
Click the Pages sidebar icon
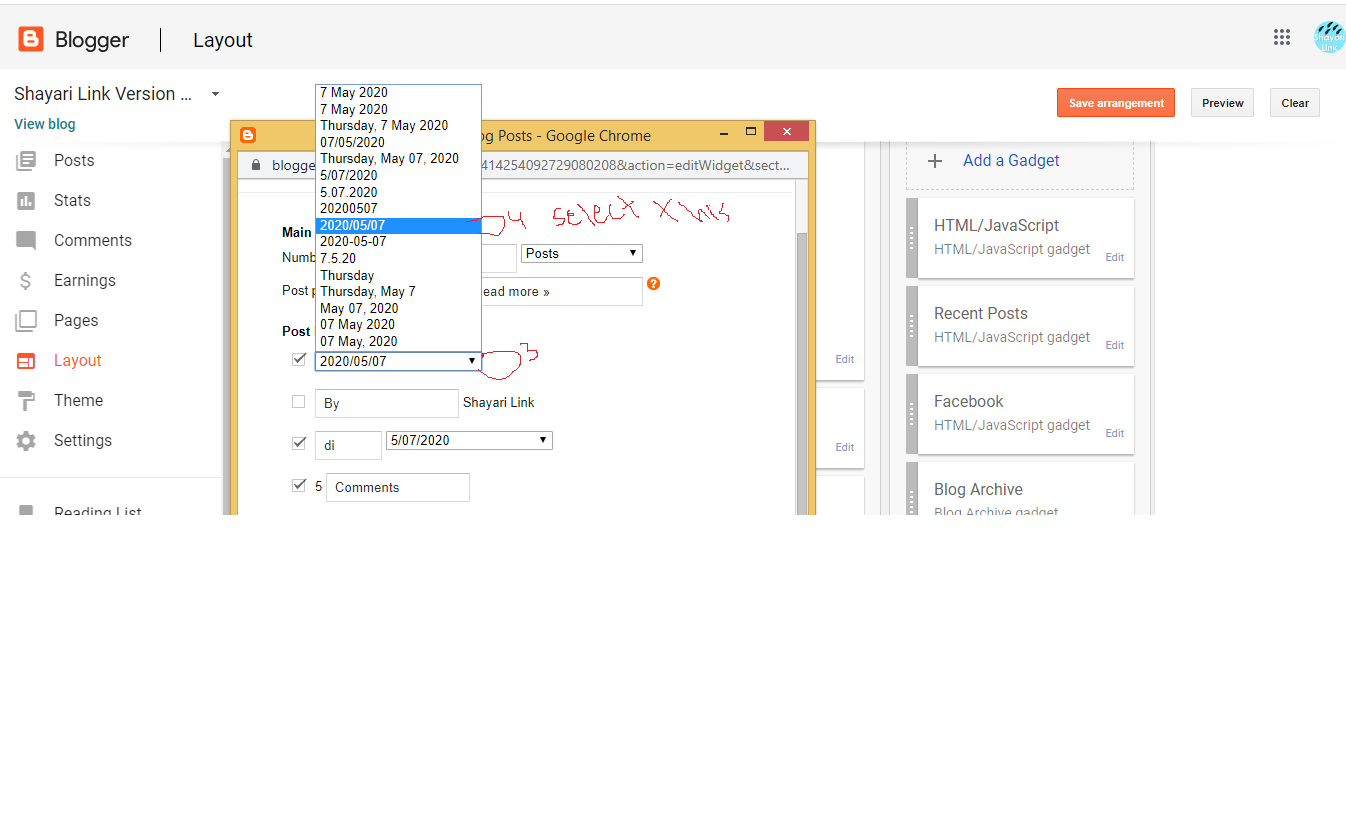26,321
